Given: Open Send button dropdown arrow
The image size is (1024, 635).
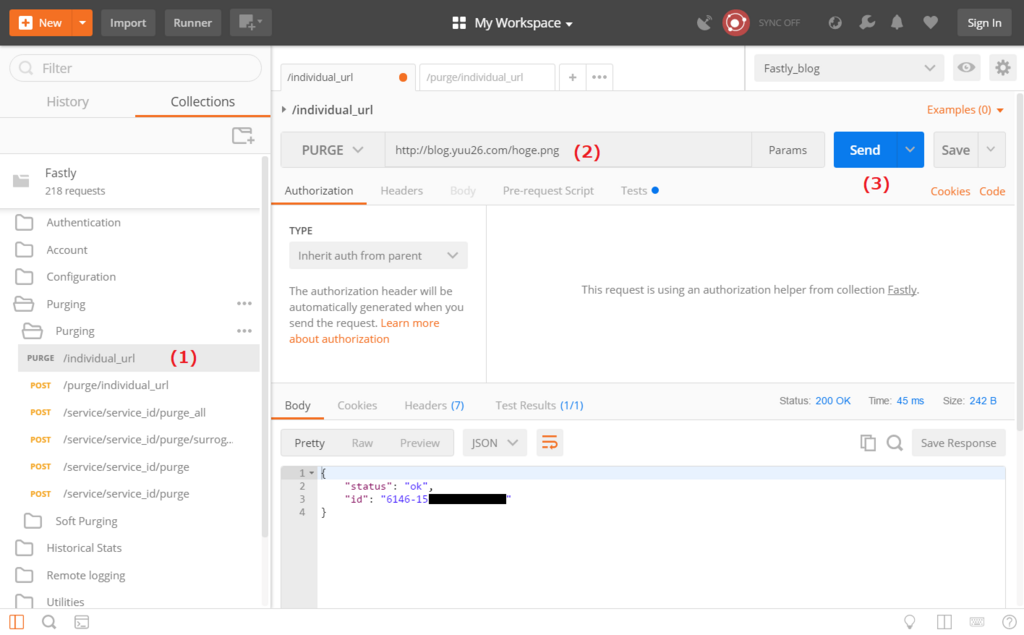Looking at the screenshot, I should tap(910, 150).
